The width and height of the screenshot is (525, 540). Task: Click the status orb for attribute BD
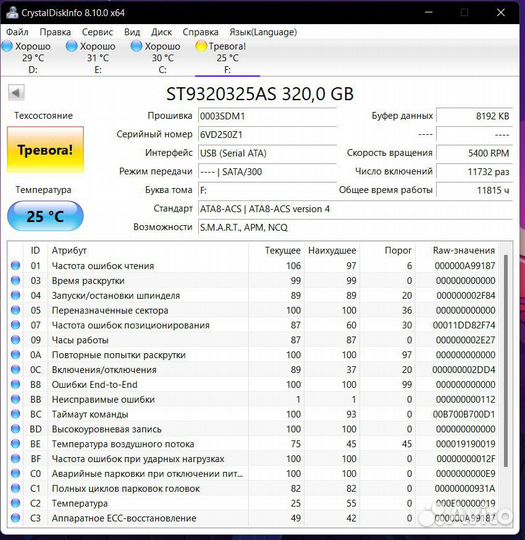(16, 429)
